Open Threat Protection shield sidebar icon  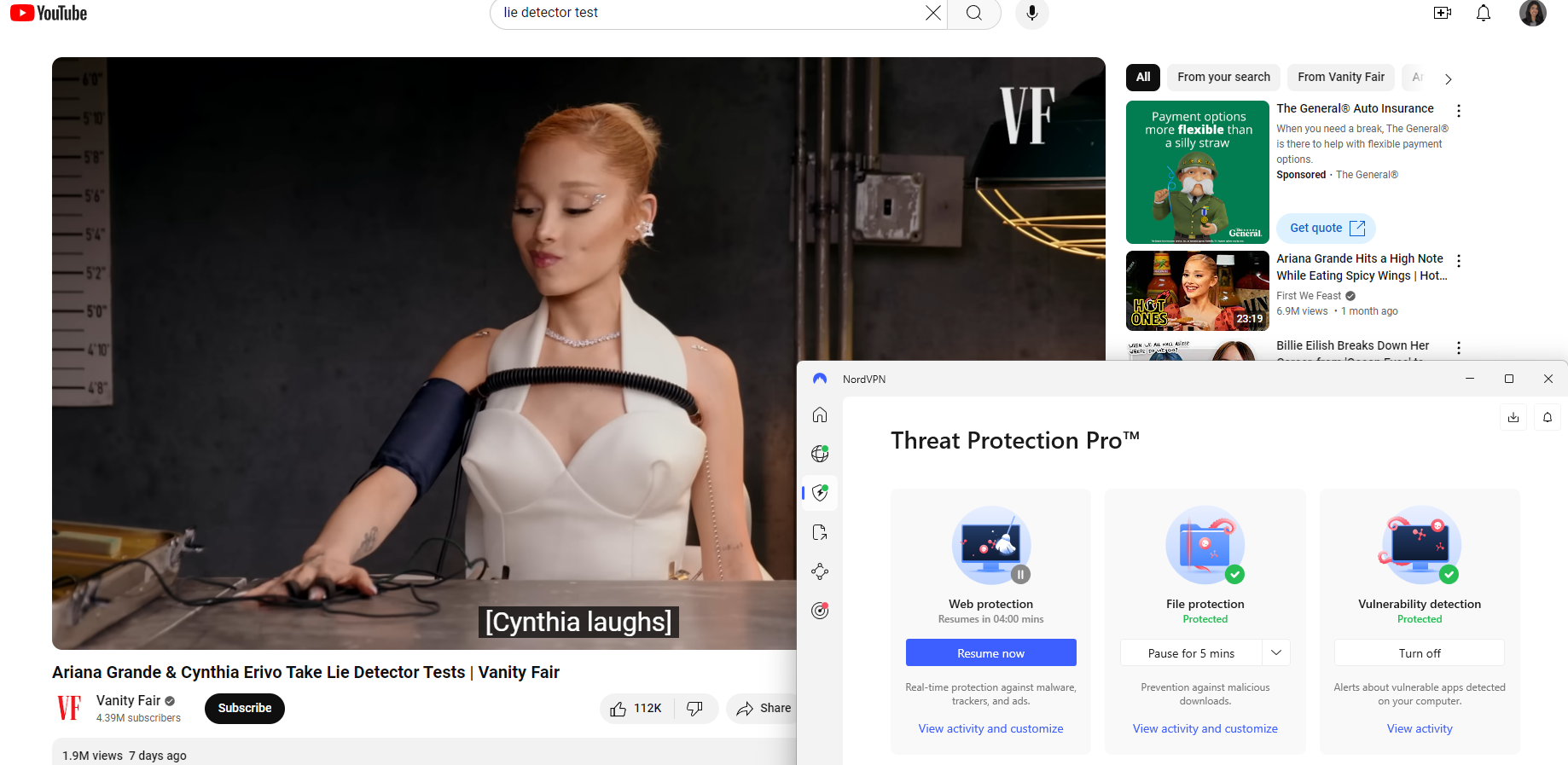tap(820, 493)
